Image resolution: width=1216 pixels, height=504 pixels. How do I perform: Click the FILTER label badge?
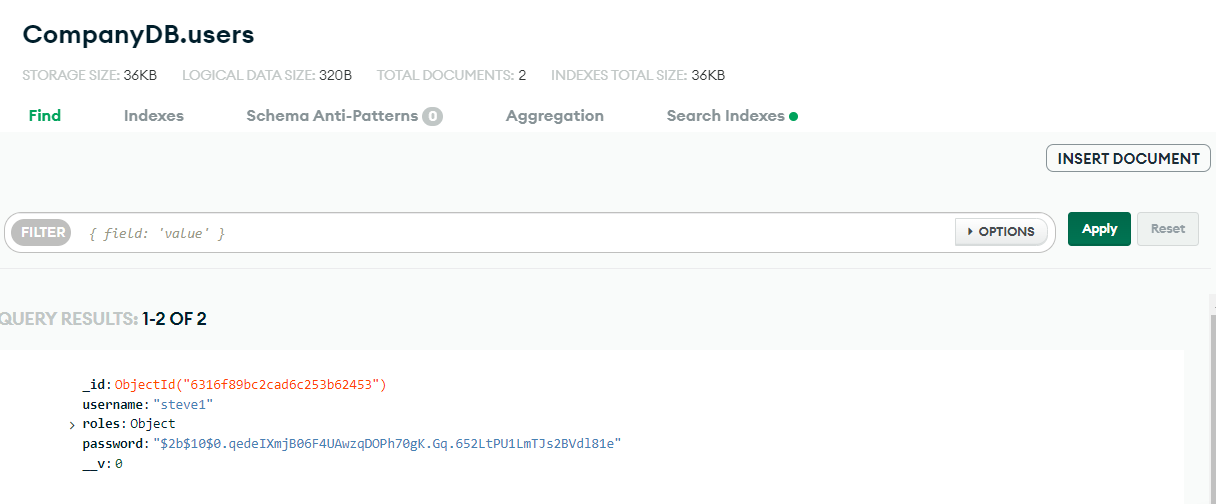tap(43, 232)
